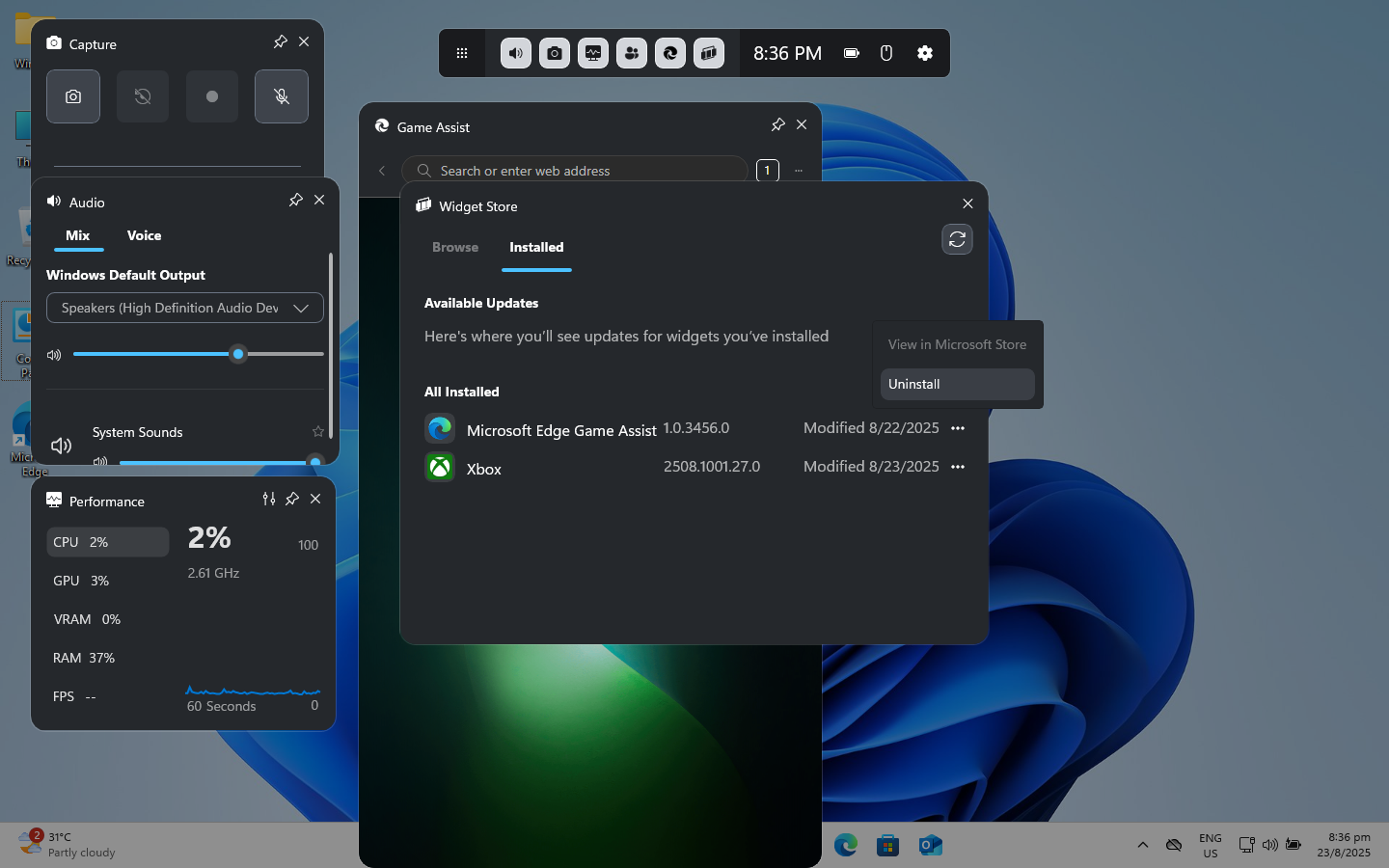1389x868 pixels.
Task: Click the battery icon in Game Bar
Action: pos(852,53)
